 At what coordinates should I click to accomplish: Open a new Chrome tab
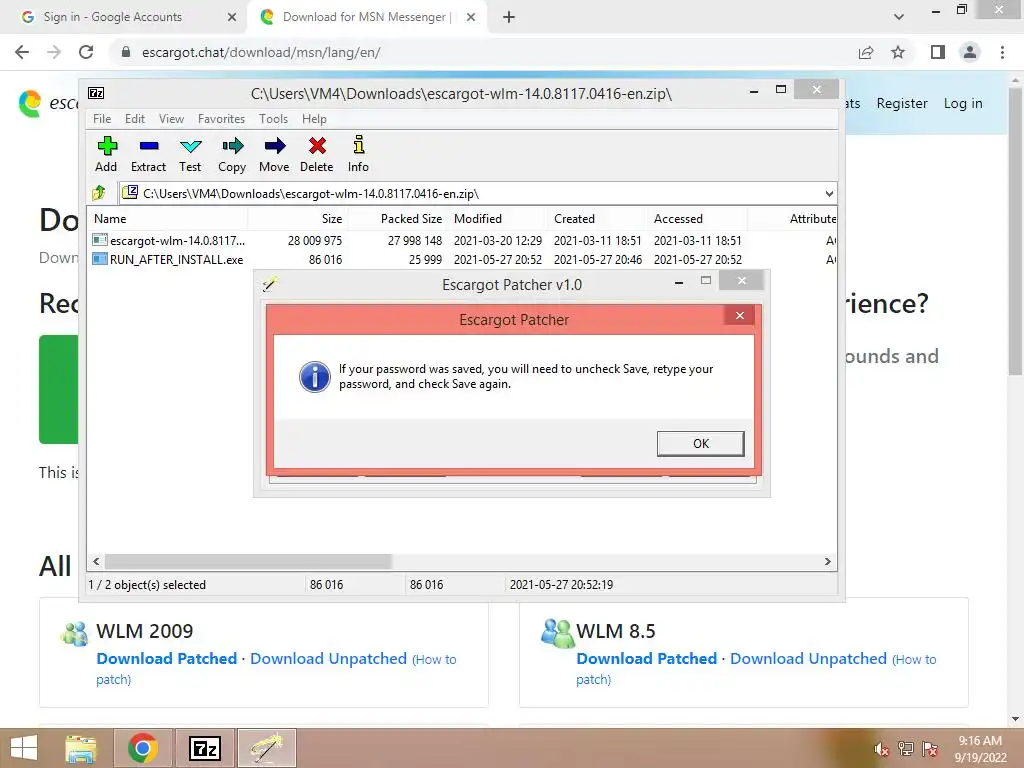tap(509, 17)
